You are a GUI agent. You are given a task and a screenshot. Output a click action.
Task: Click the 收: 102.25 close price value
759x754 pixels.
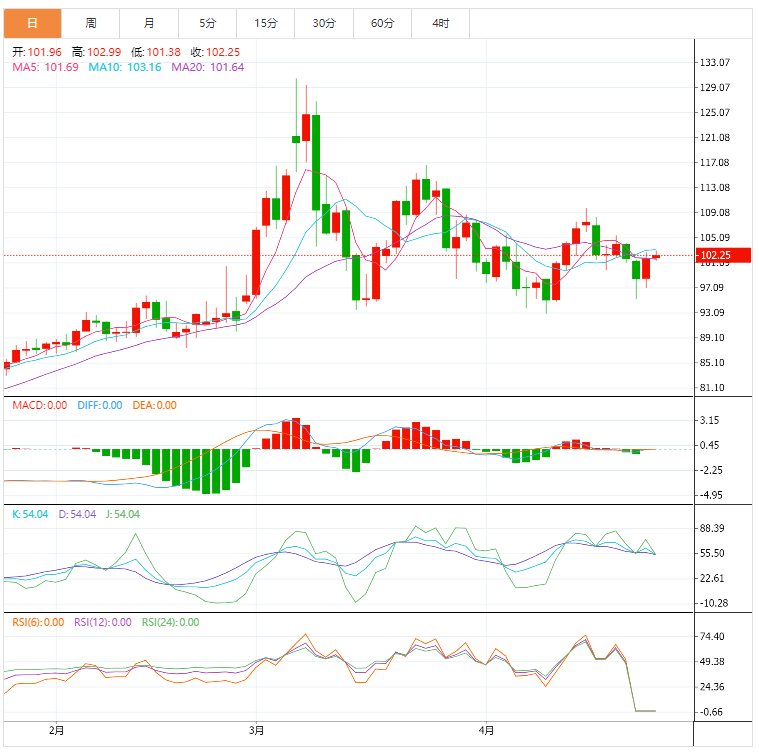215,52
